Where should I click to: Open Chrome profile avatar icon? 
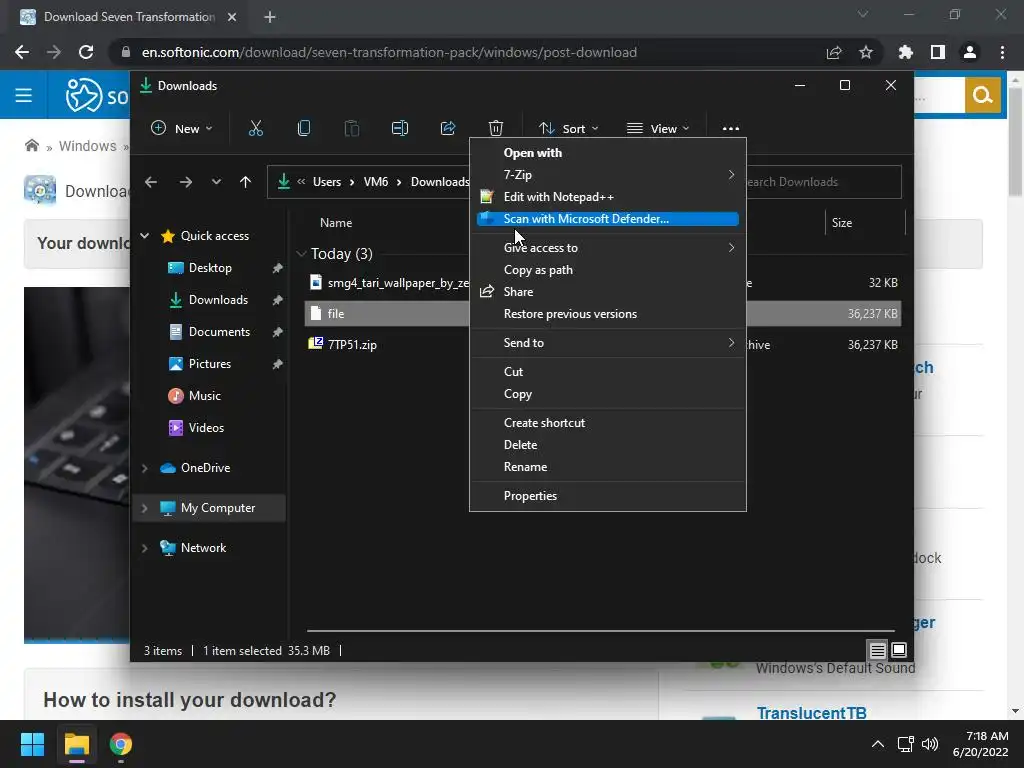[970, 52]
